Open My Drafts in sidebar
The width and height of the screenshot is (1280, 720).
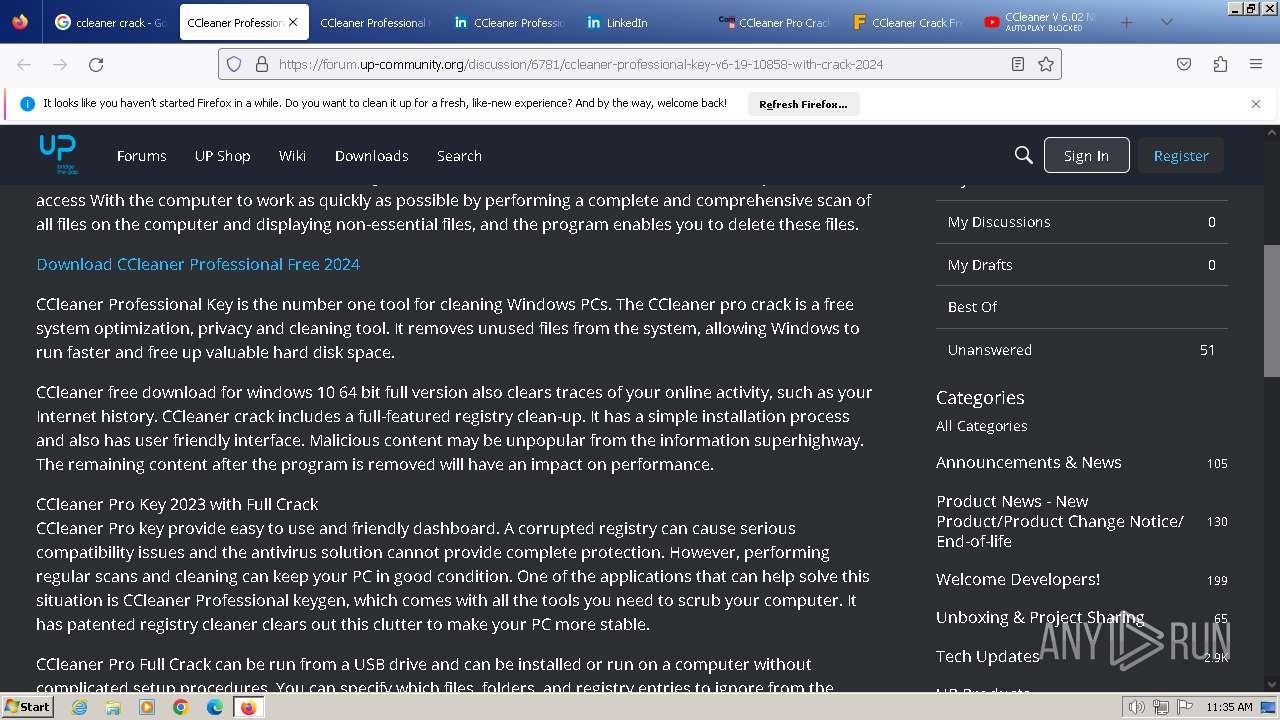[x=1082, y=265]
